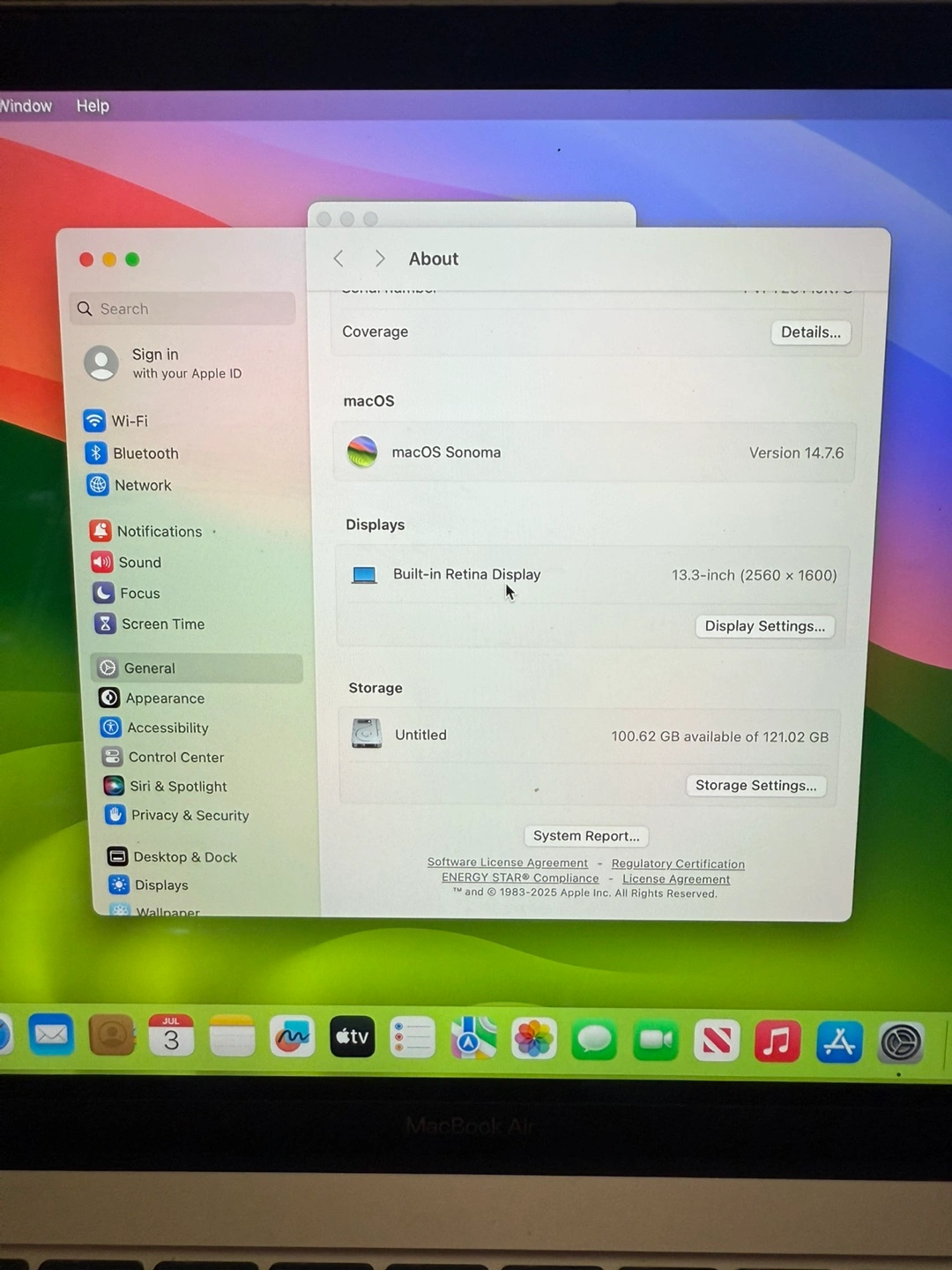The height and width of the screenshot is (1270, 952).
Task: Open Photos app in the Dock
Action: pyautogui.click(x=534, y=1039)
